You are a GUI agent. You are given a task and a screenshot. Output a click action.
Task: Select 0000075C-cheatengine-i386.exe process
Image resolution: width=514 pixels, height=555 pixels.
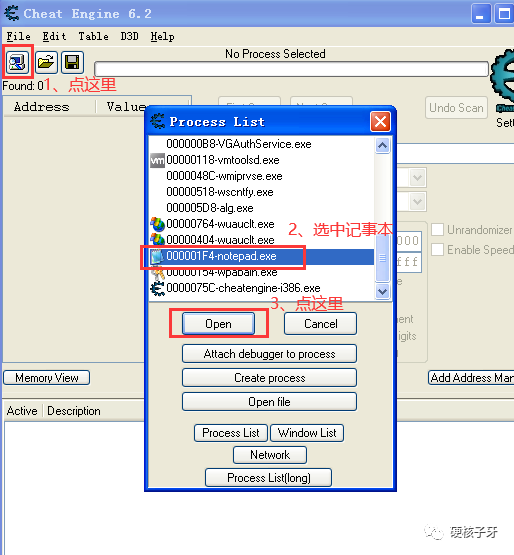click(262, 288)
